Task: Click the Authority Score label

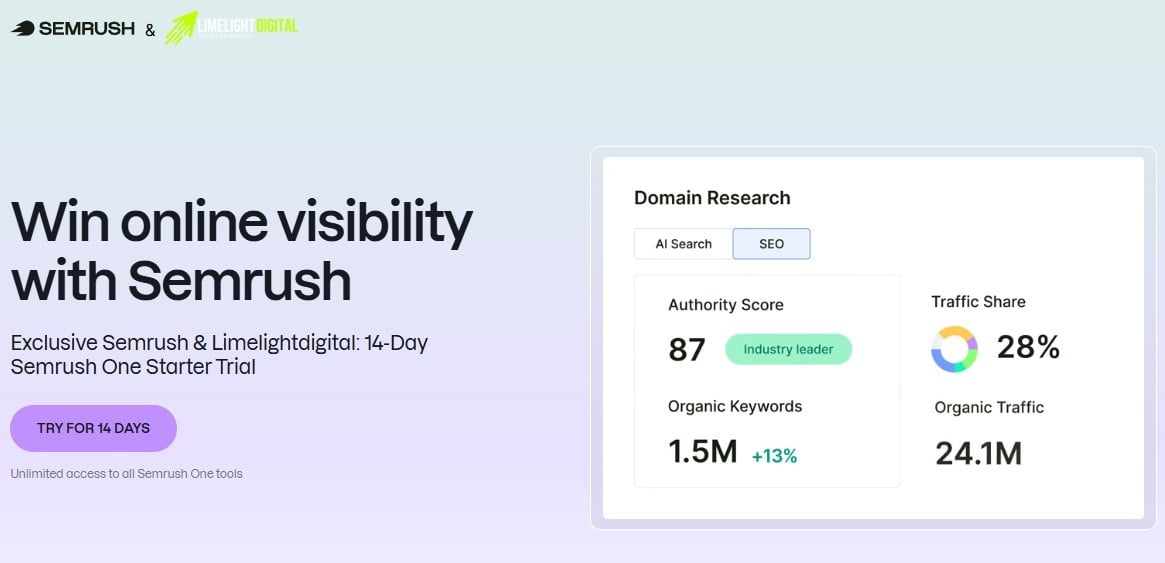Action: (x=725, y=305)
